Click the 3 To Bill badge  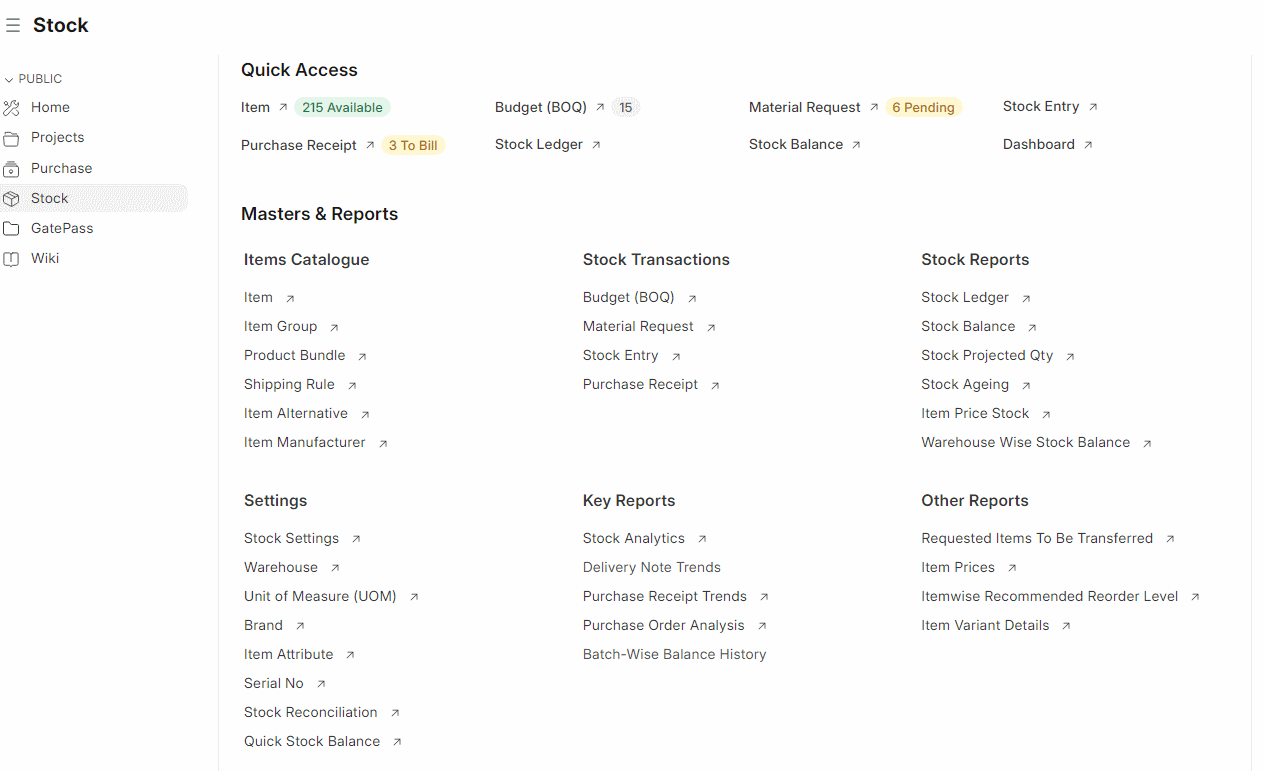tap(413, 146)
